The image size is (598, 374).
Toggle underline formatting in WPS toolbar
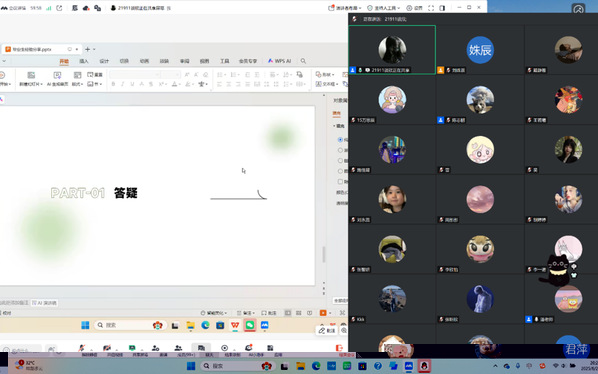pos(132,84)
